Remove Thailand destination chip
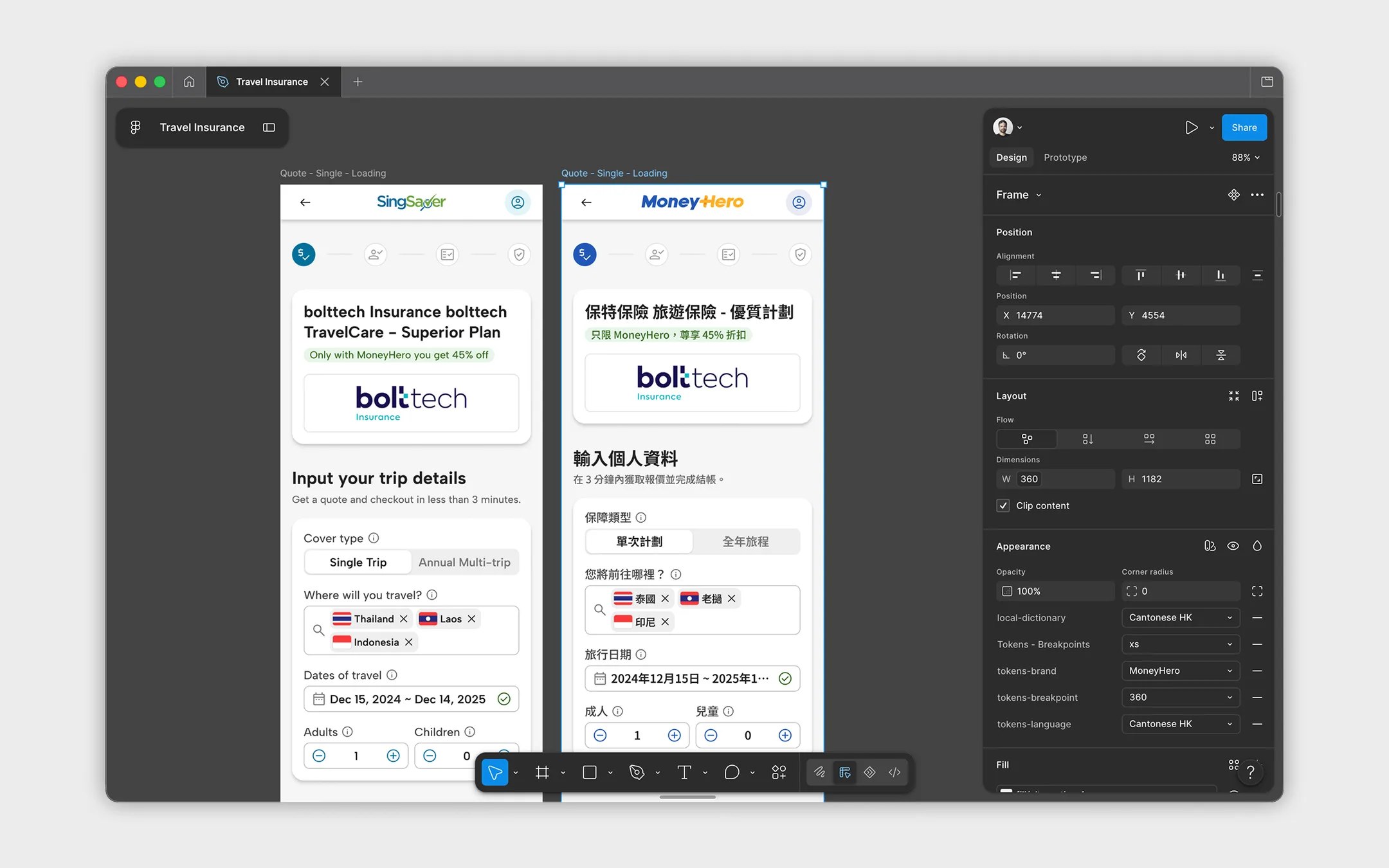1389x868 pixels. [x=403, y=619]
